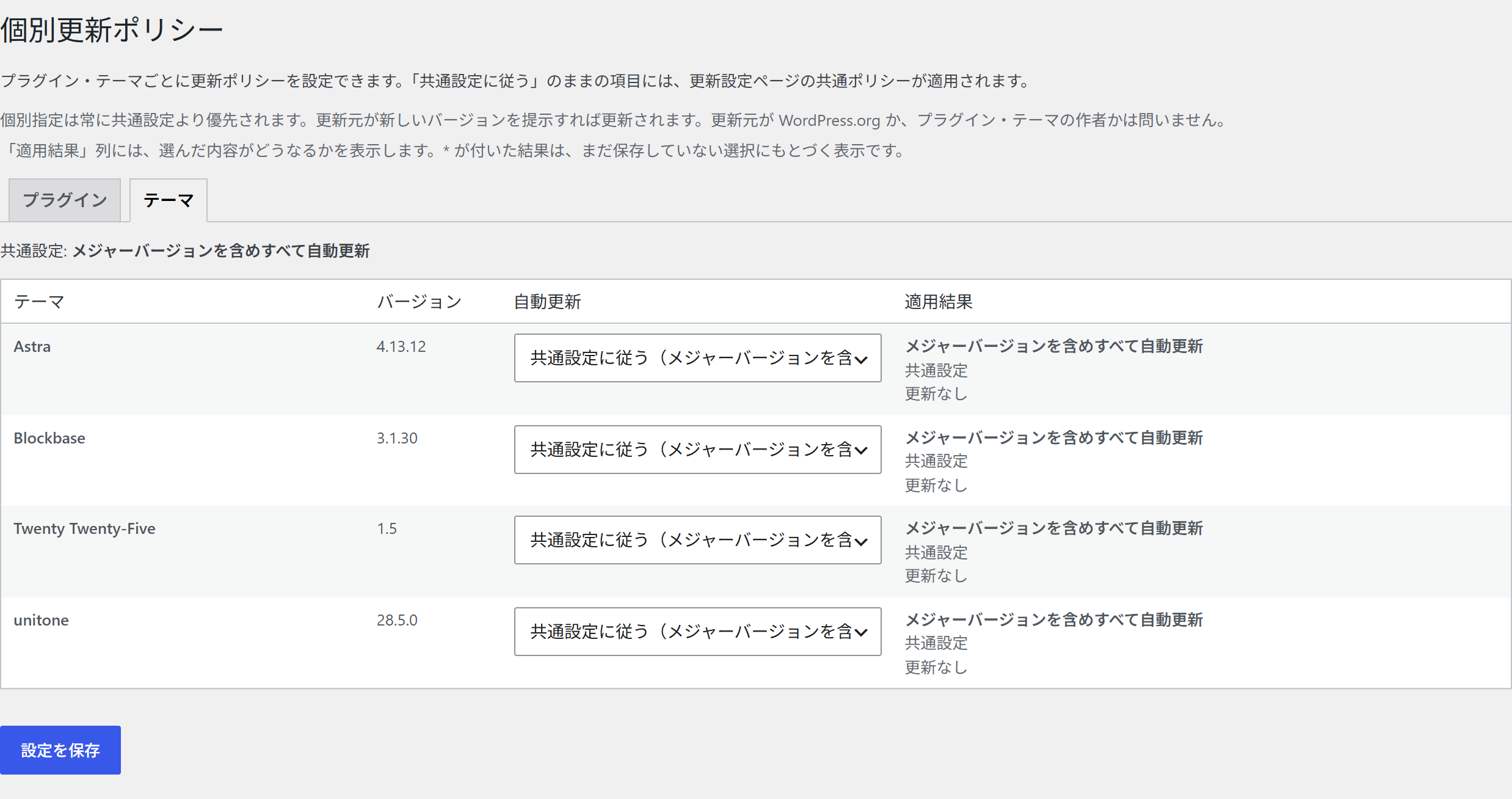Select the テーマ tab
Image resolution: width=1512 pixels, height=799 pixels.
(169, 200)
